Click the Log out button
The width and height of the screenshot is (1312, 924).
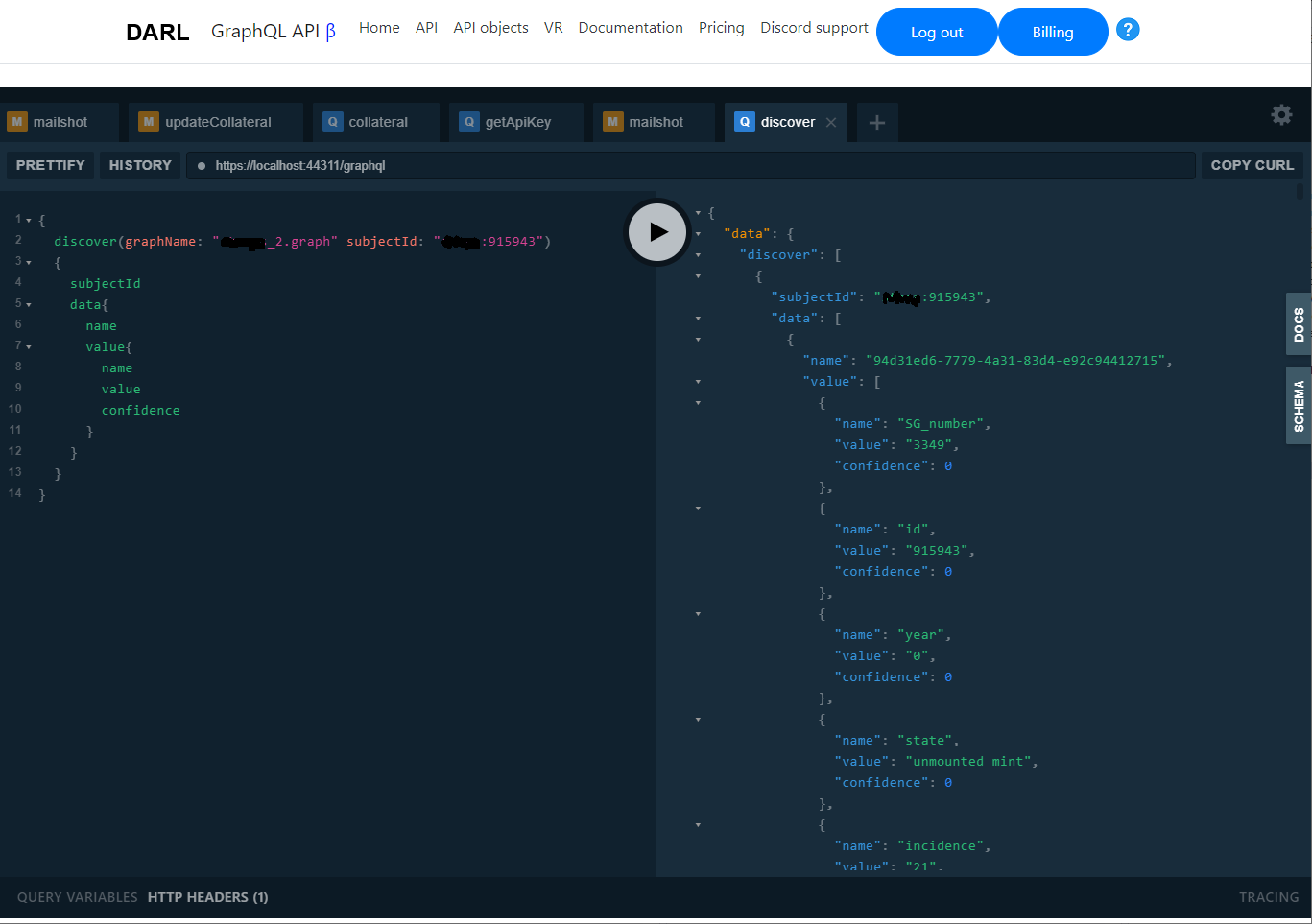point(937,32)
